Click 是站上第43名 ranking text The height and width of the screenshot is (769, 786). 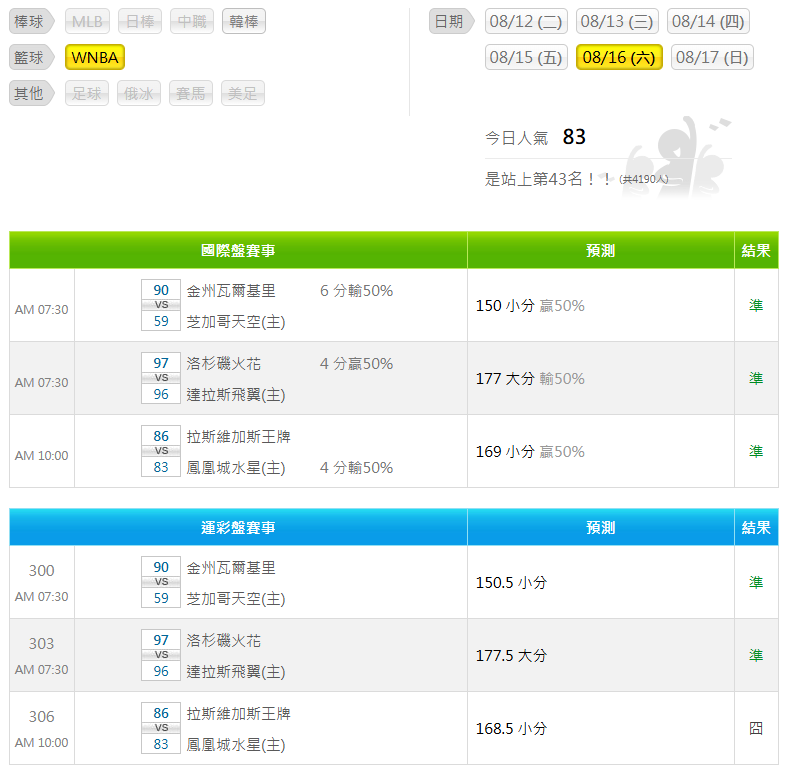(547, 179)
